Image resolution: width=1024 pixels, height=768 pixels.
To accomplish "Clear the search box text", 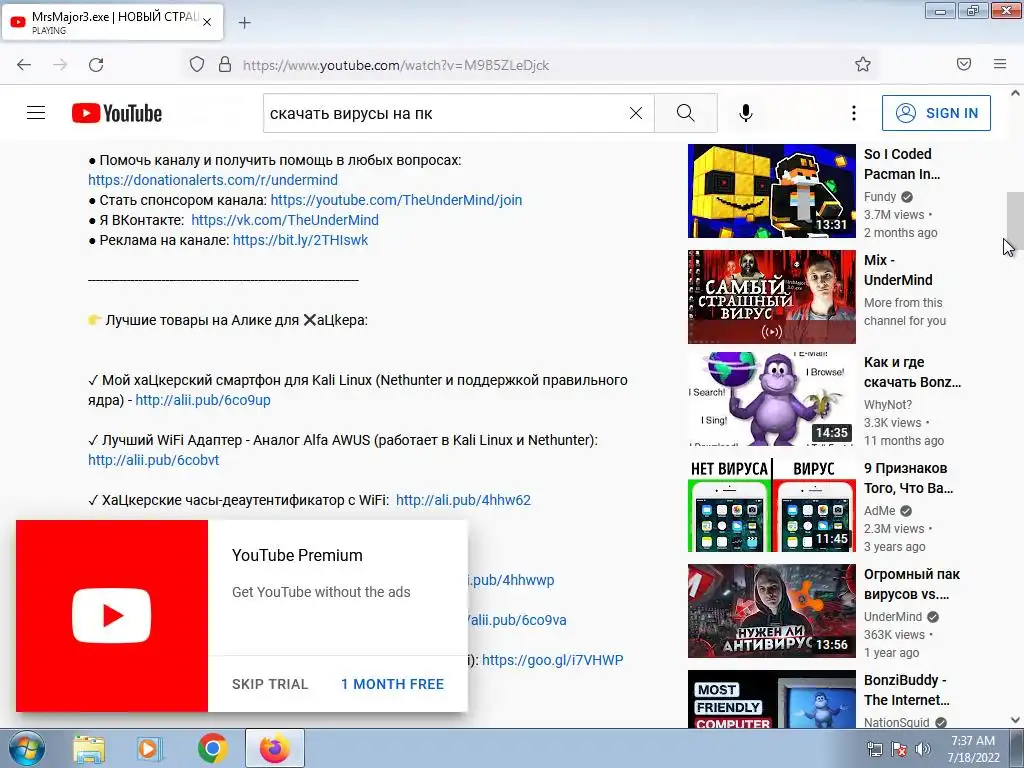I will click(635, 113).
